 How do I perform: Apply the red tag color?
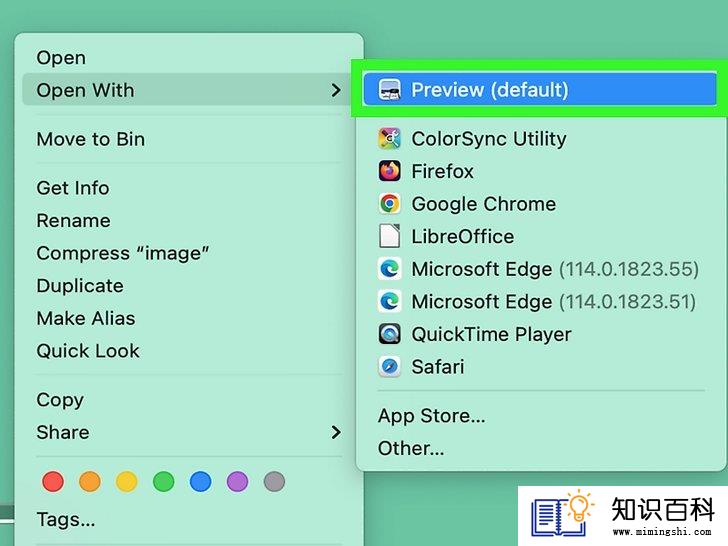[53, 481]
